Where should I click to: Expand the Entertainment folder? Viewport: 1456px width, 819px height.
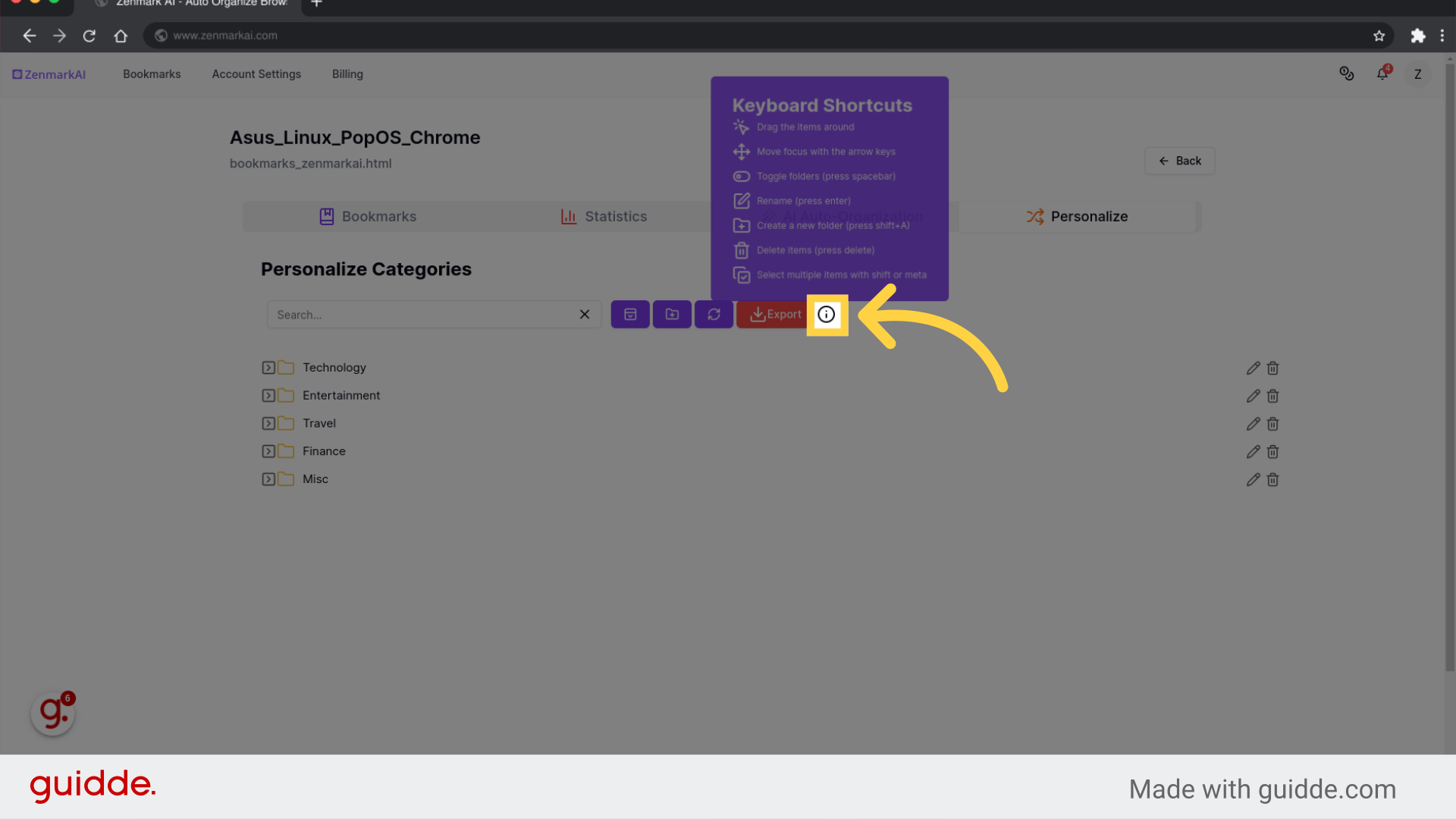click(x=268, y=396)
